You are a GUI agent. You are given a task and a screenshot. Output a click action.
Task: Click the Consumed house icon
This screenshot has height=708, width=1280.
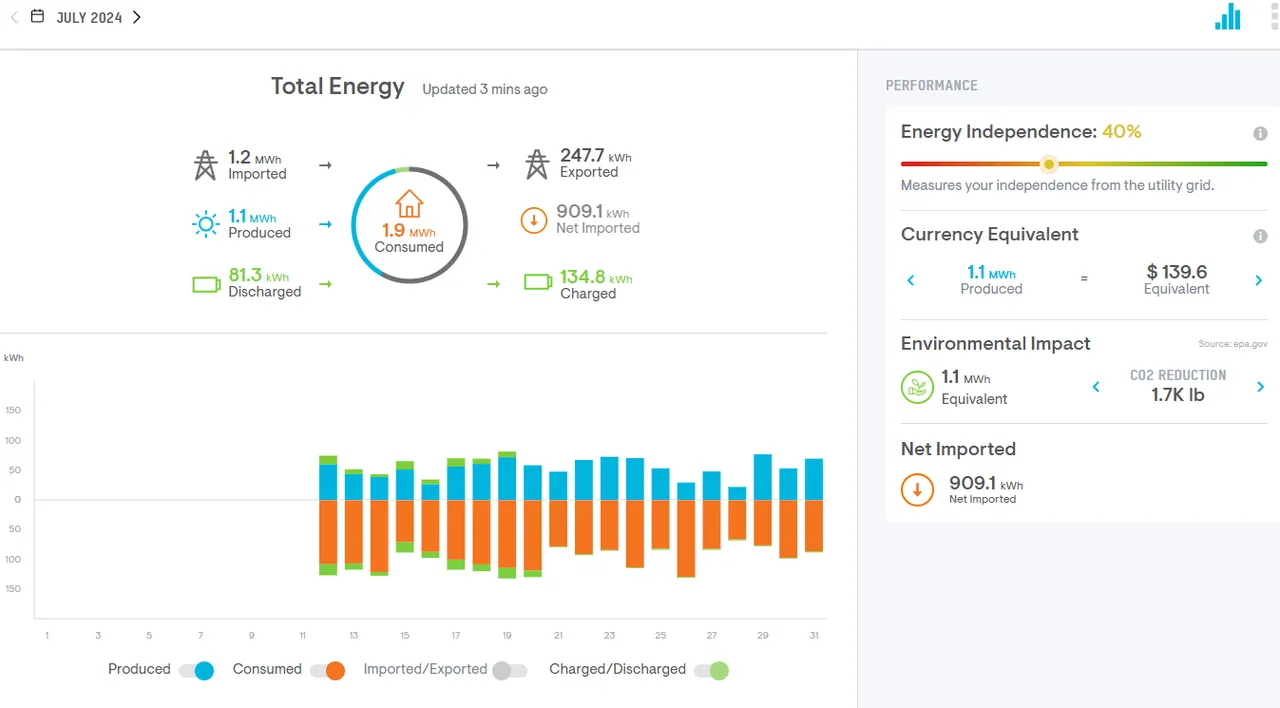click(x=409, y=204)
